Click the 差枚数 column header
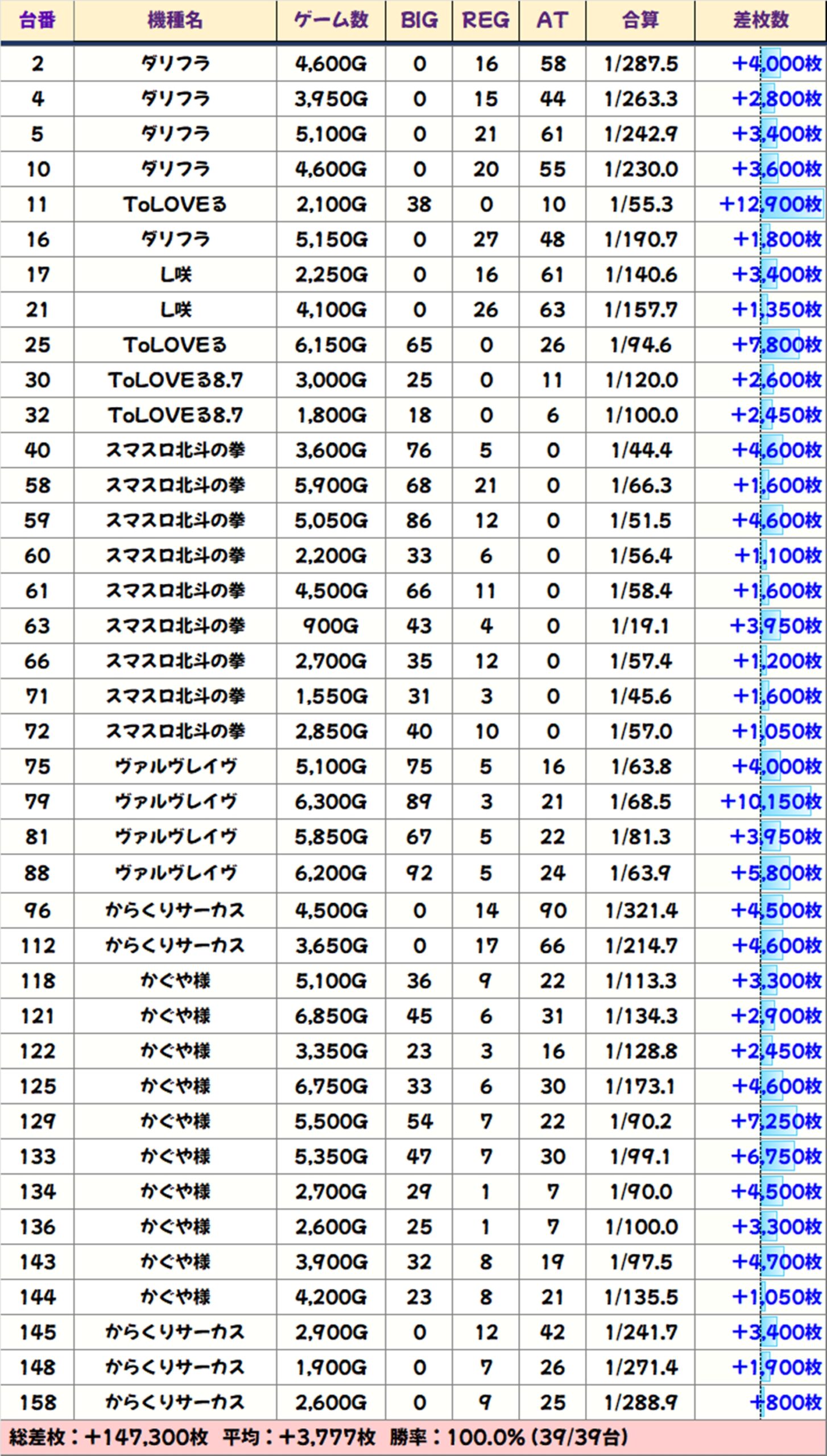The height and width of the screenshot is (1456, 827). (x=761, y=20)
